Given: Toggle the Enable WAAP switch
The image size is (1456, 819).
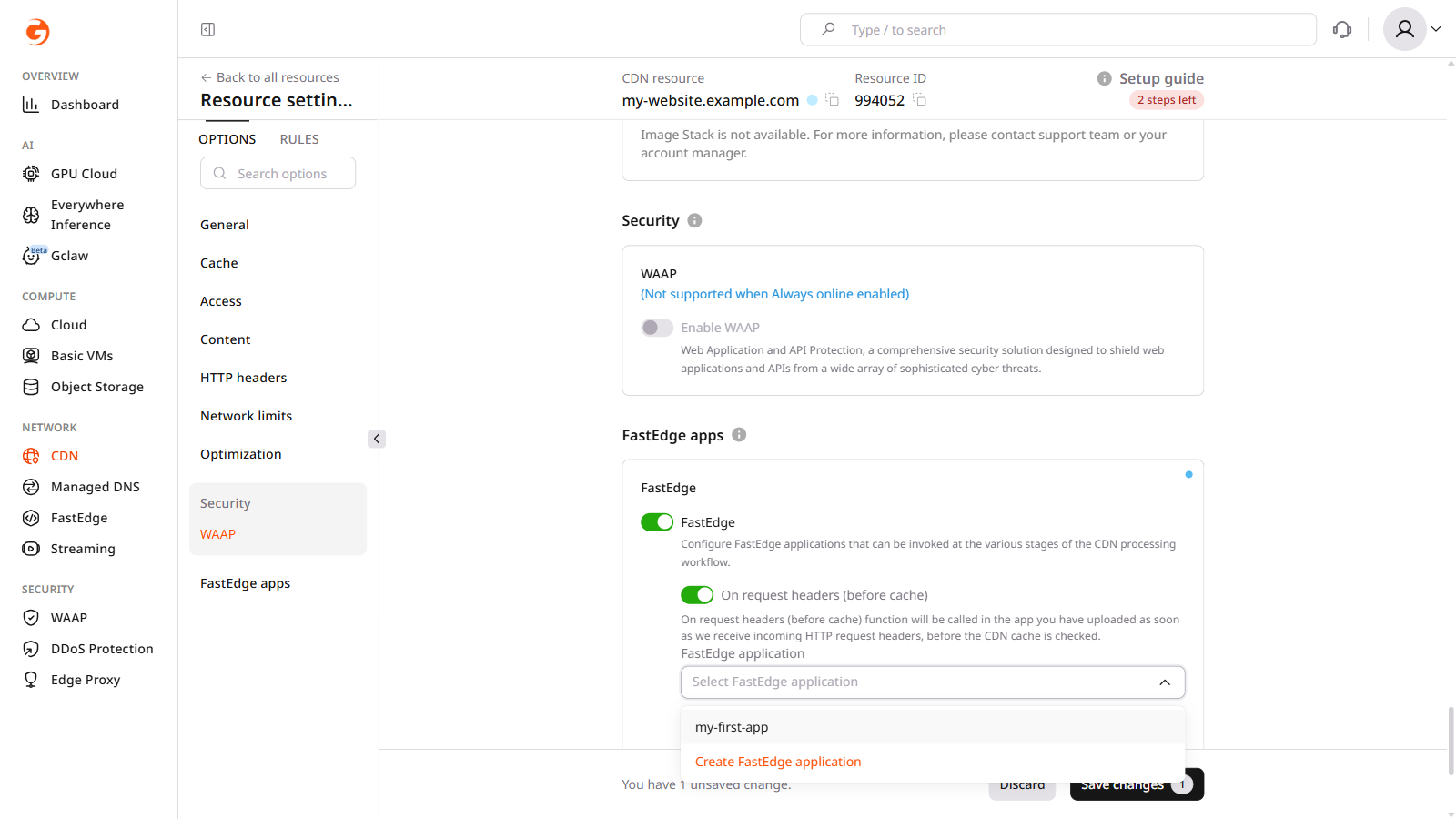Looking at the screenshot, I should pyautogui.click(x=657, y=328).
